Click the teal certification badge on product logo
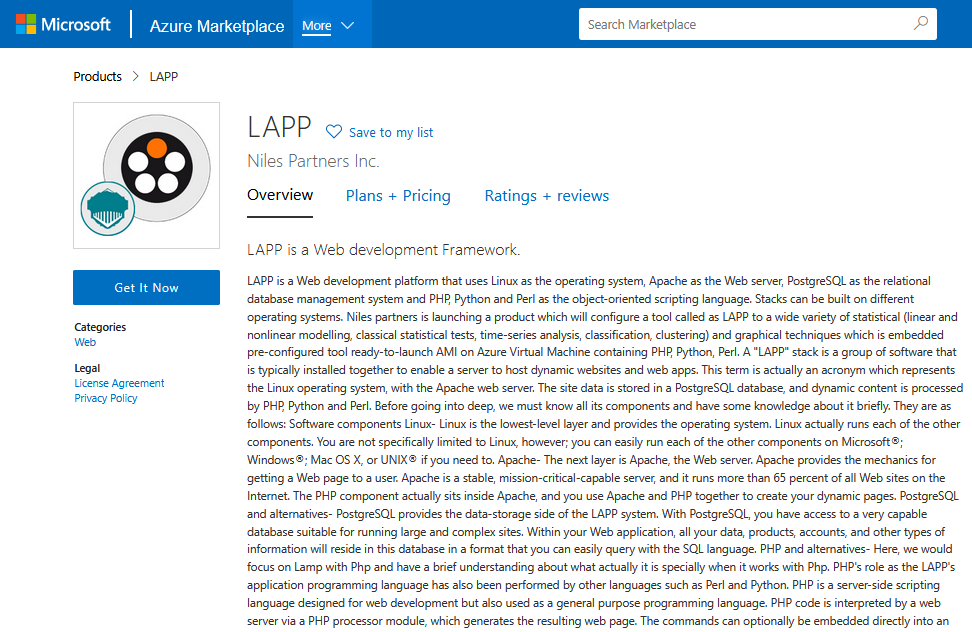This screenshot has width=972, height=632. pyautogui.click(x=108, y=208)
